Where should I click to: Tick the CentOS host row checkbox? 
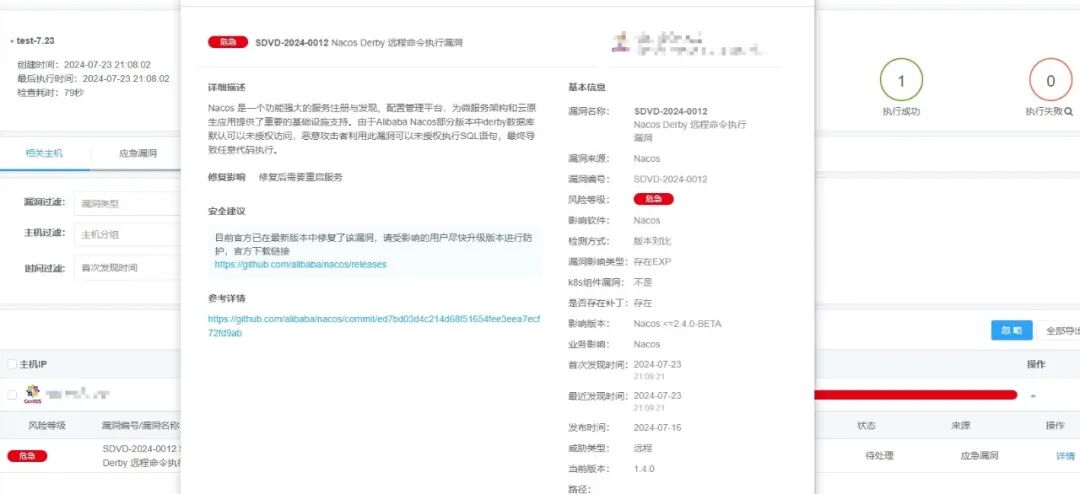[12, 394]
